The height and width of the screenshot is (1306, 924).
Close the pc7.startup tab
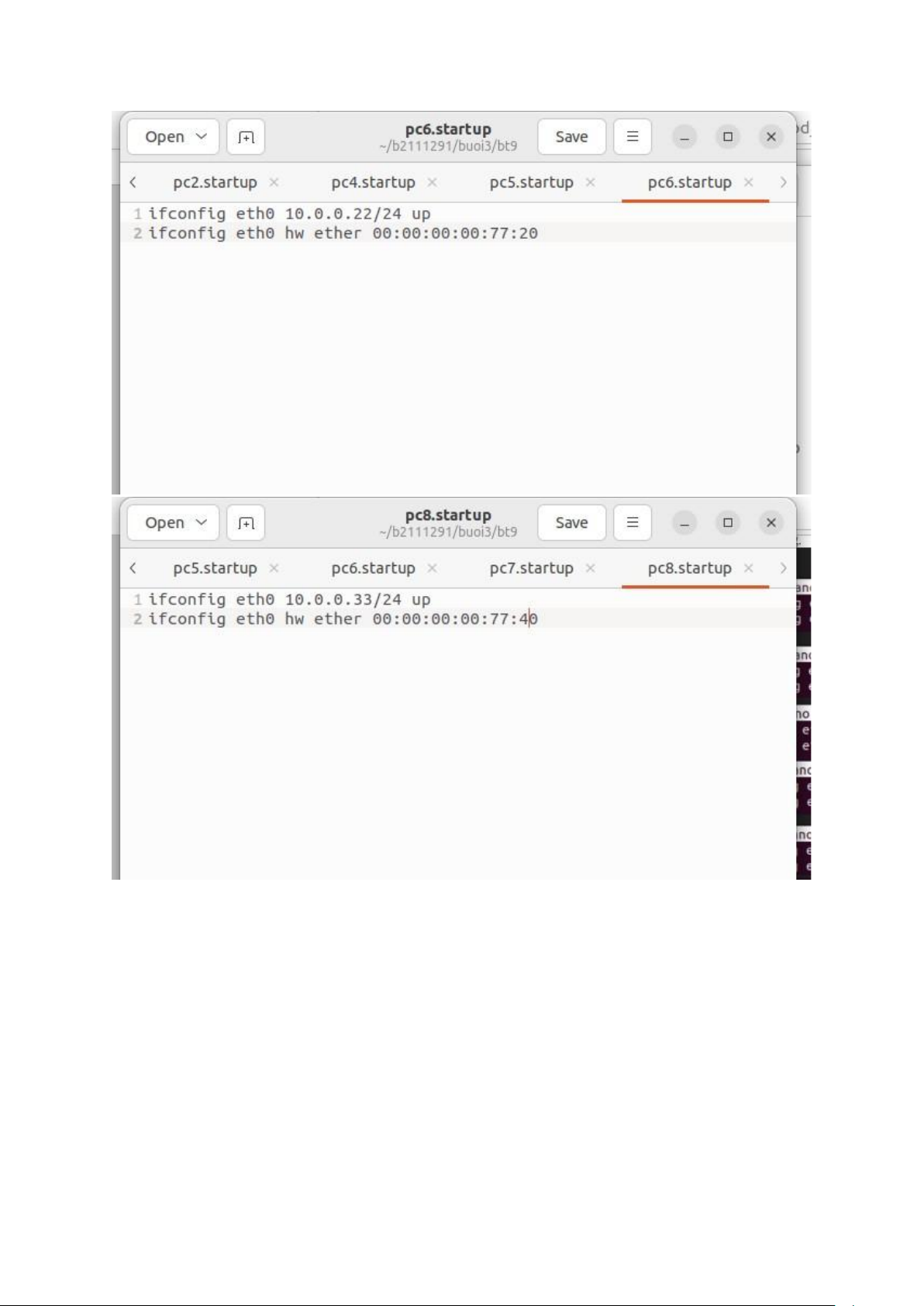point(590,568)
